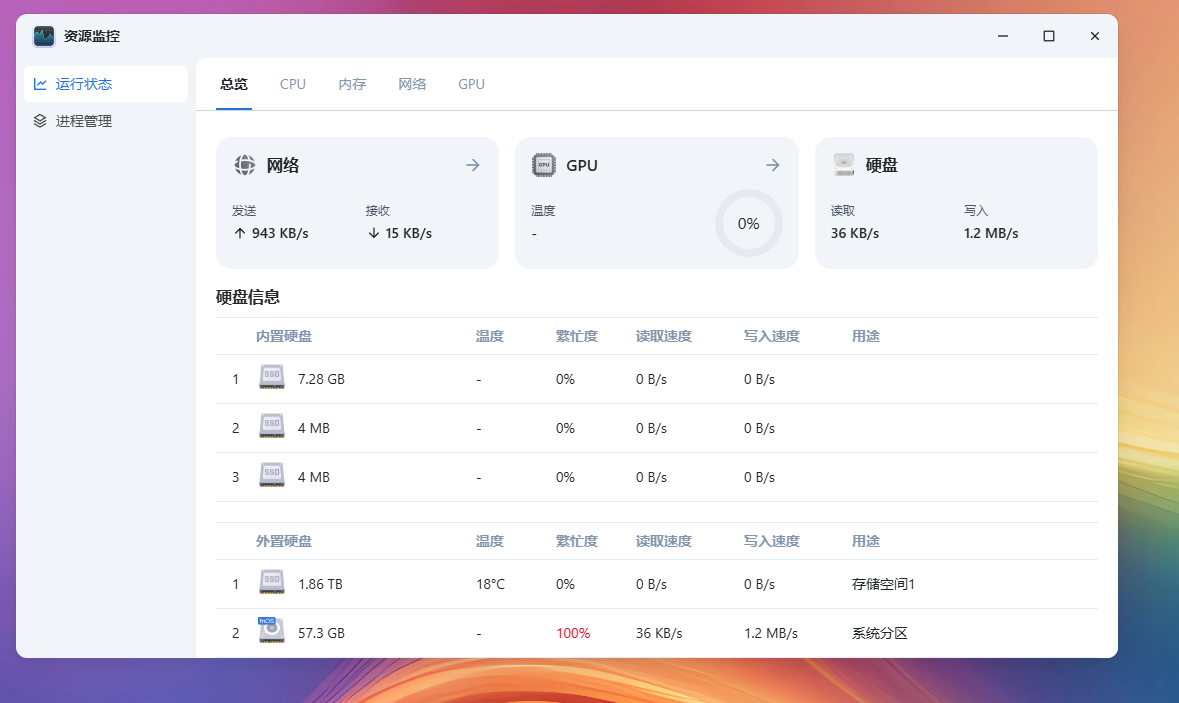The image size is (1179, 703).
Task: Click the 1.2 MB/s write value on 硬盘 card
Action: coord(991,233)
